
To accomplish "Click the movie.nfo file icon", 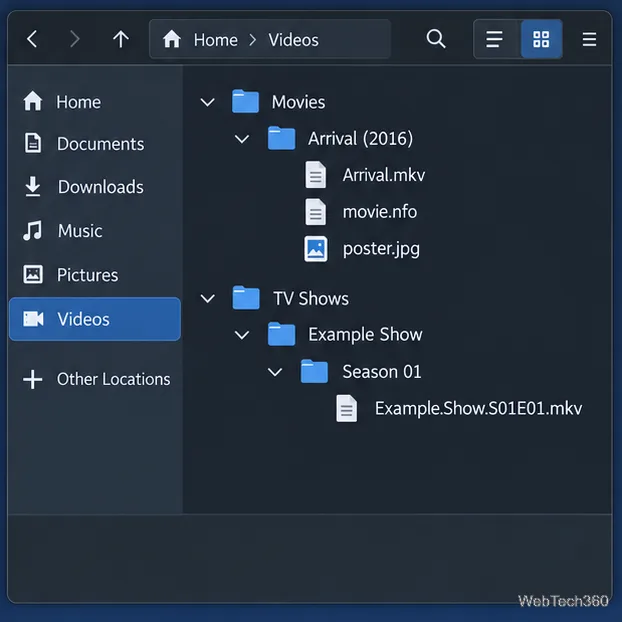I will click(315, 212).
